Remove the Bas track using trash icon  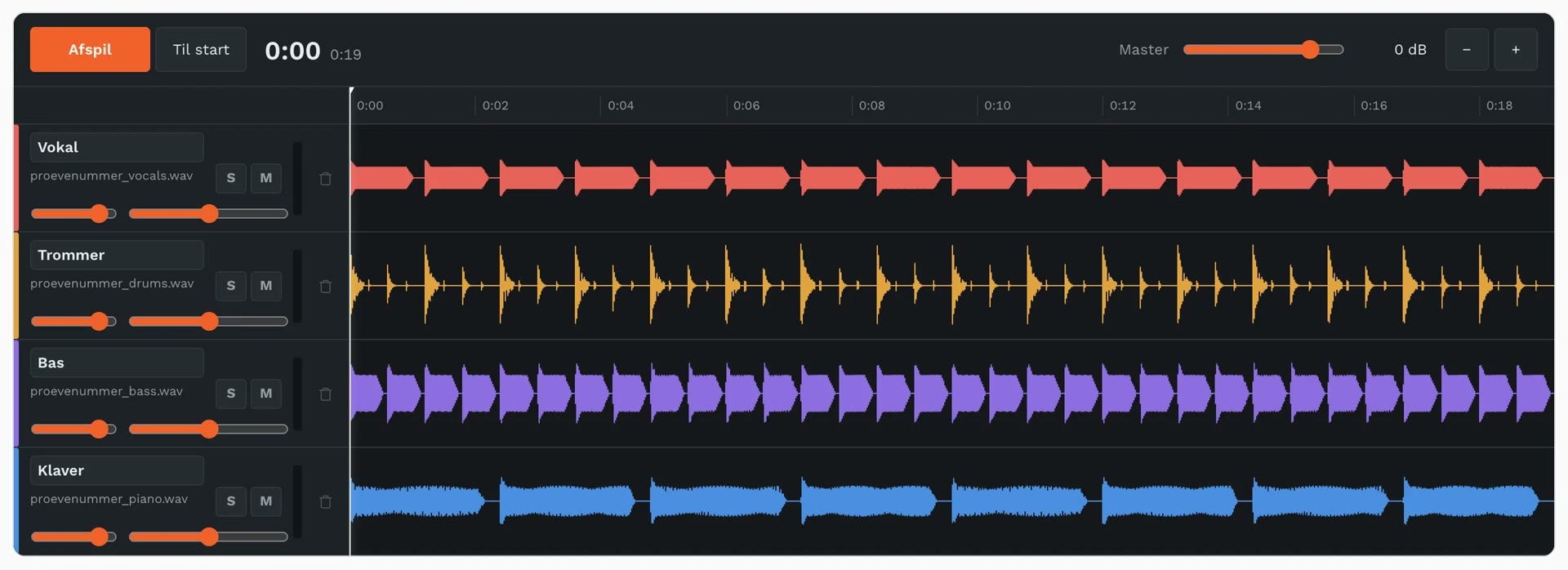325,394
